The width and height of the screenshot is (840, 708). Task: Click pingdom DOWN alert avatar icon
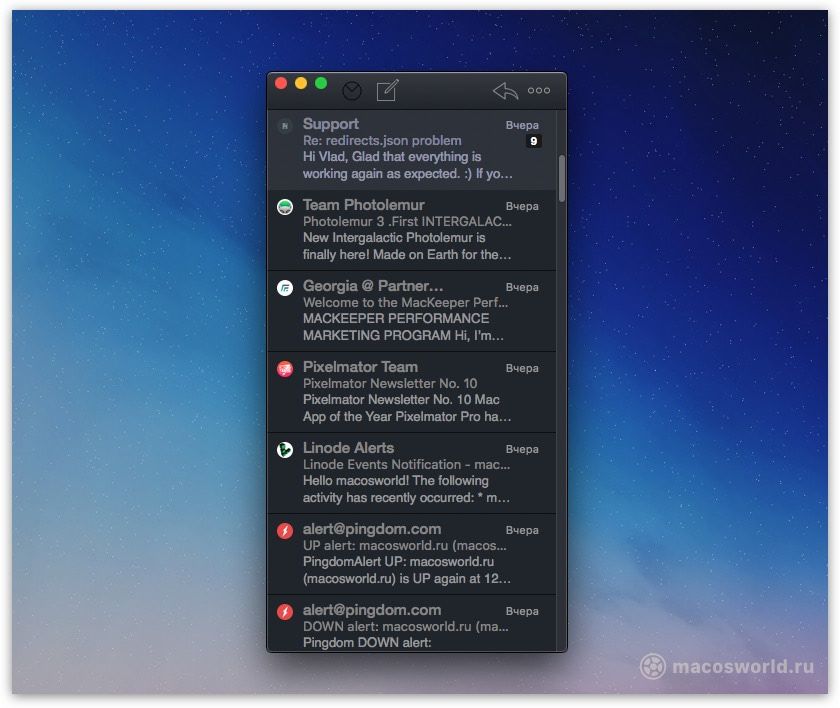pos(285,611)
